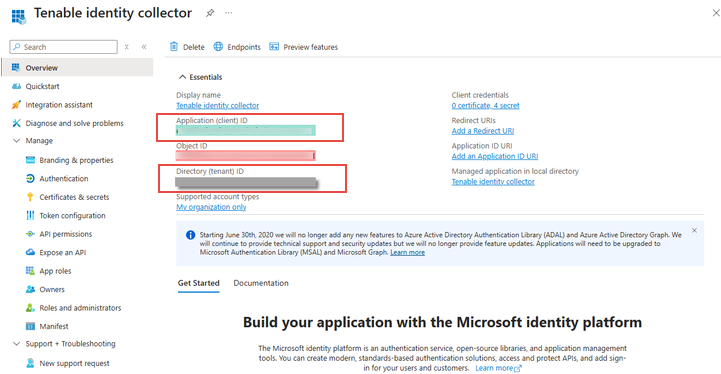The image size is (721, 374).
Task: Open Integration assistant rocket icon
Action: (16, 105)
